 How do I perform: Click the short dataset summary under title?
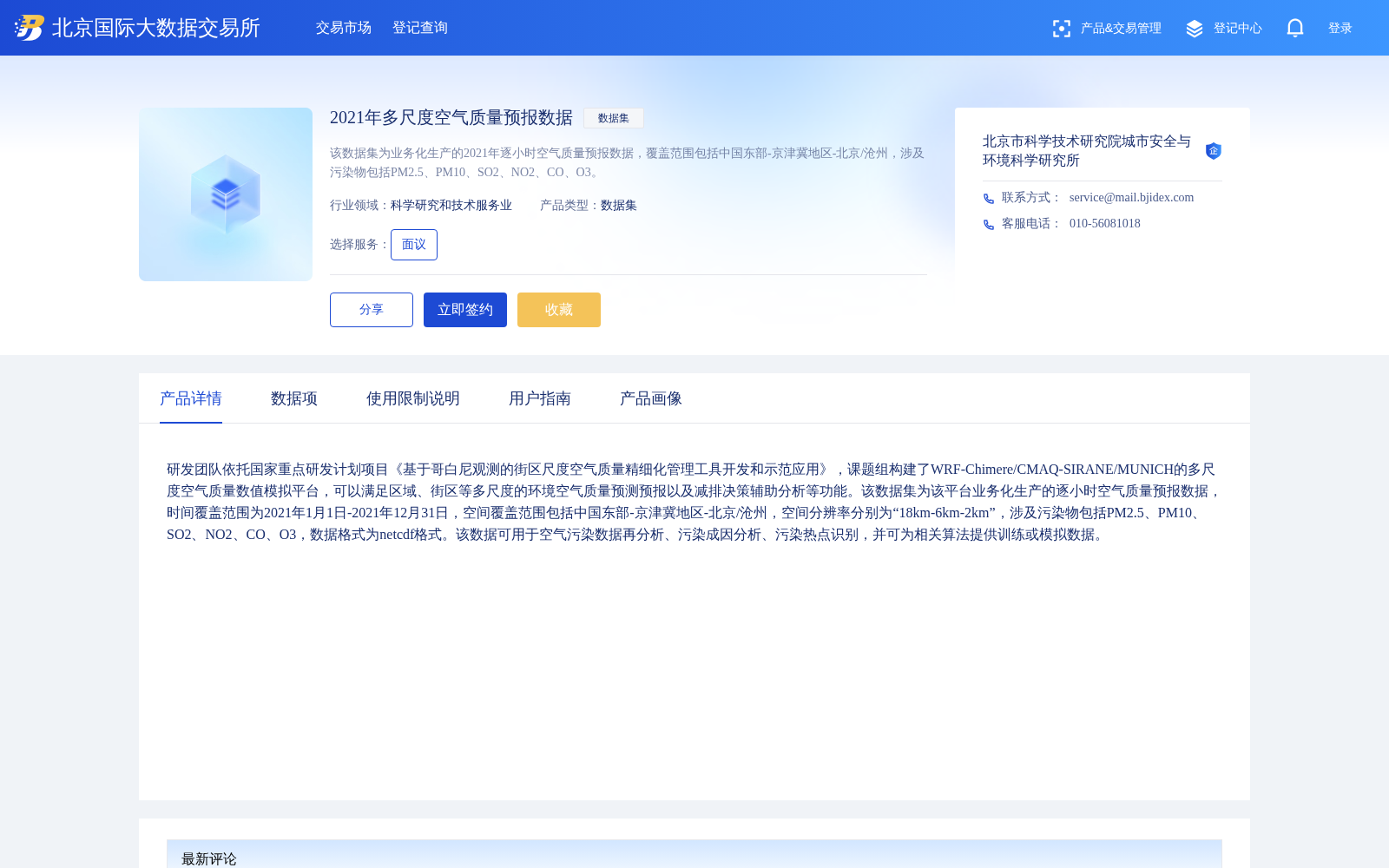(628, 162)
